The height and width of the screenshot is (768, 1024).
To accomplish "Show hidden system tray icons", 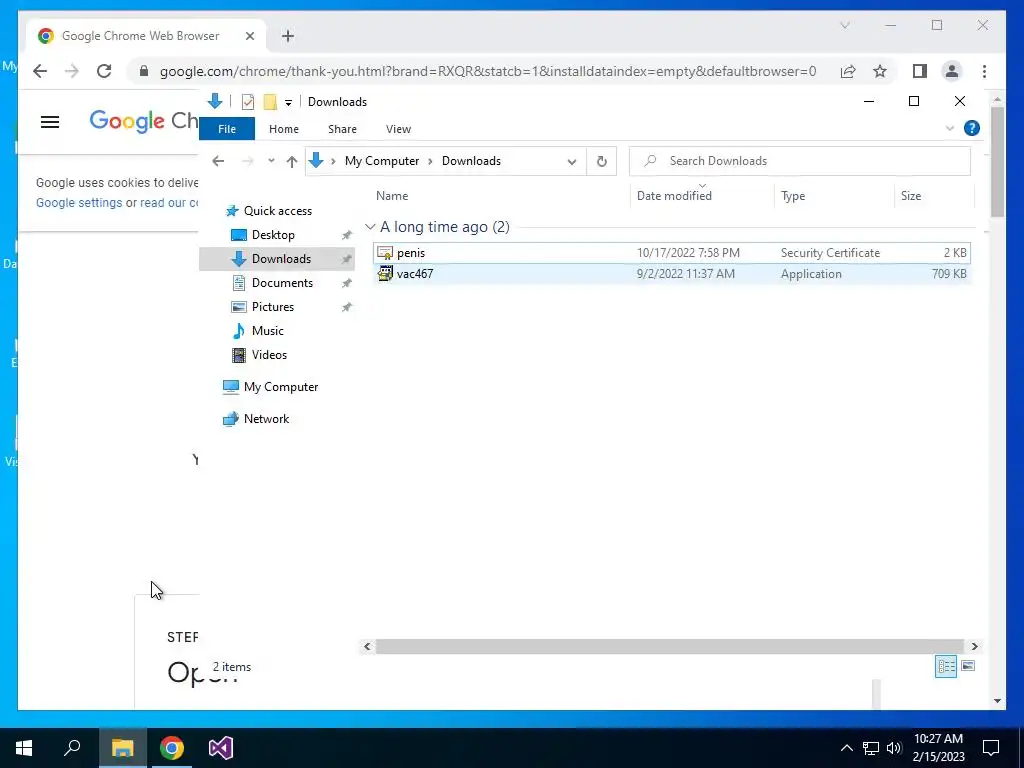I will [846, 748].
